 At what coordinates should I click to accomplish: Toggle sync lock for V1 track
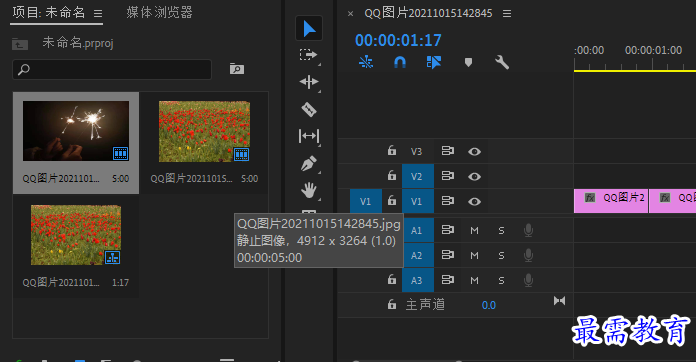(447, 201)
